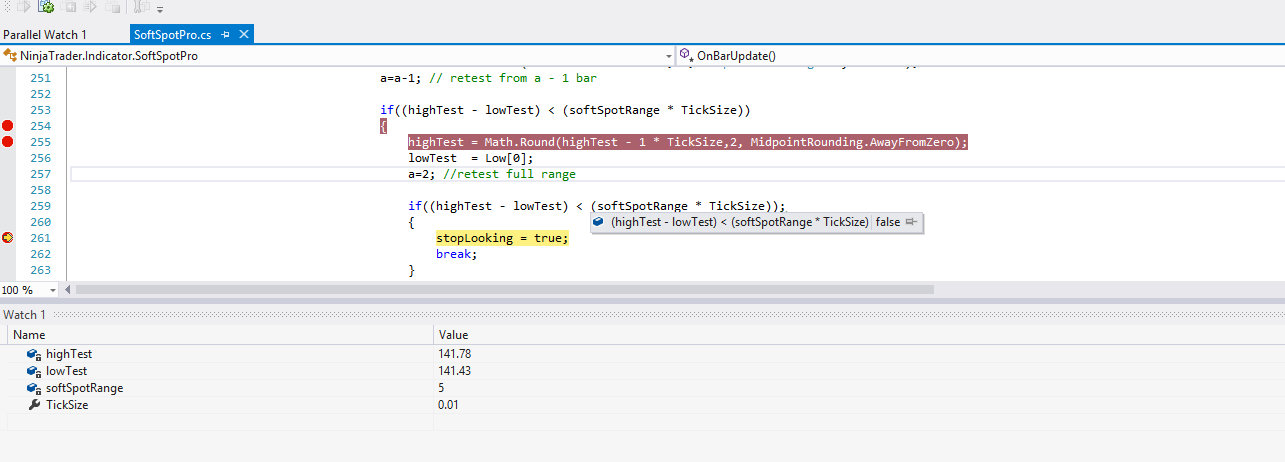Image resolution: width=1285 pixels, height=462 pixels.
Task: Click the highlighted stopLooking = true; statement
Action: click(x=502, y=238)
